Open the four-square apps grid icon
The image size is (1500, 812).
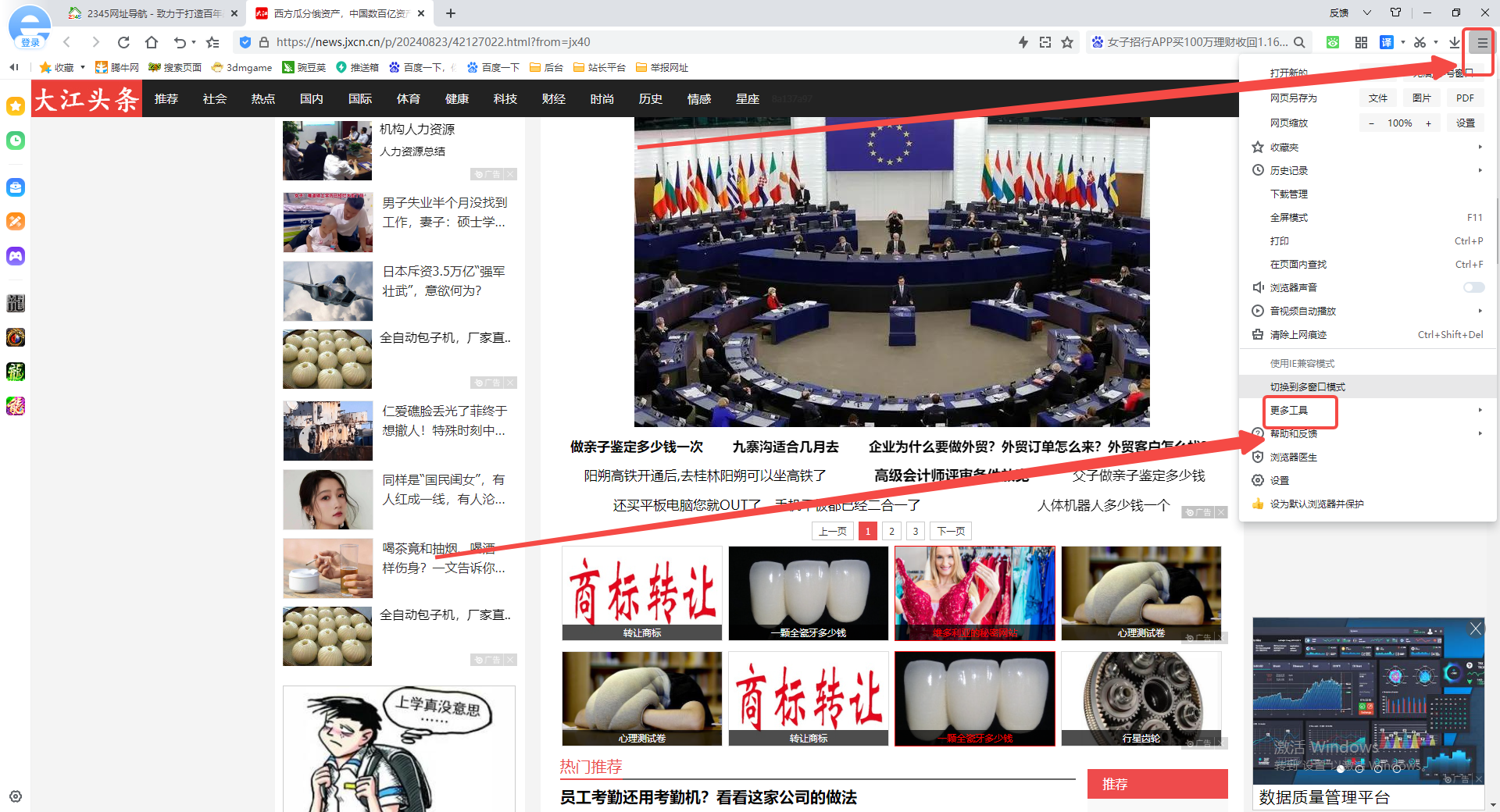pos(1361,43)
